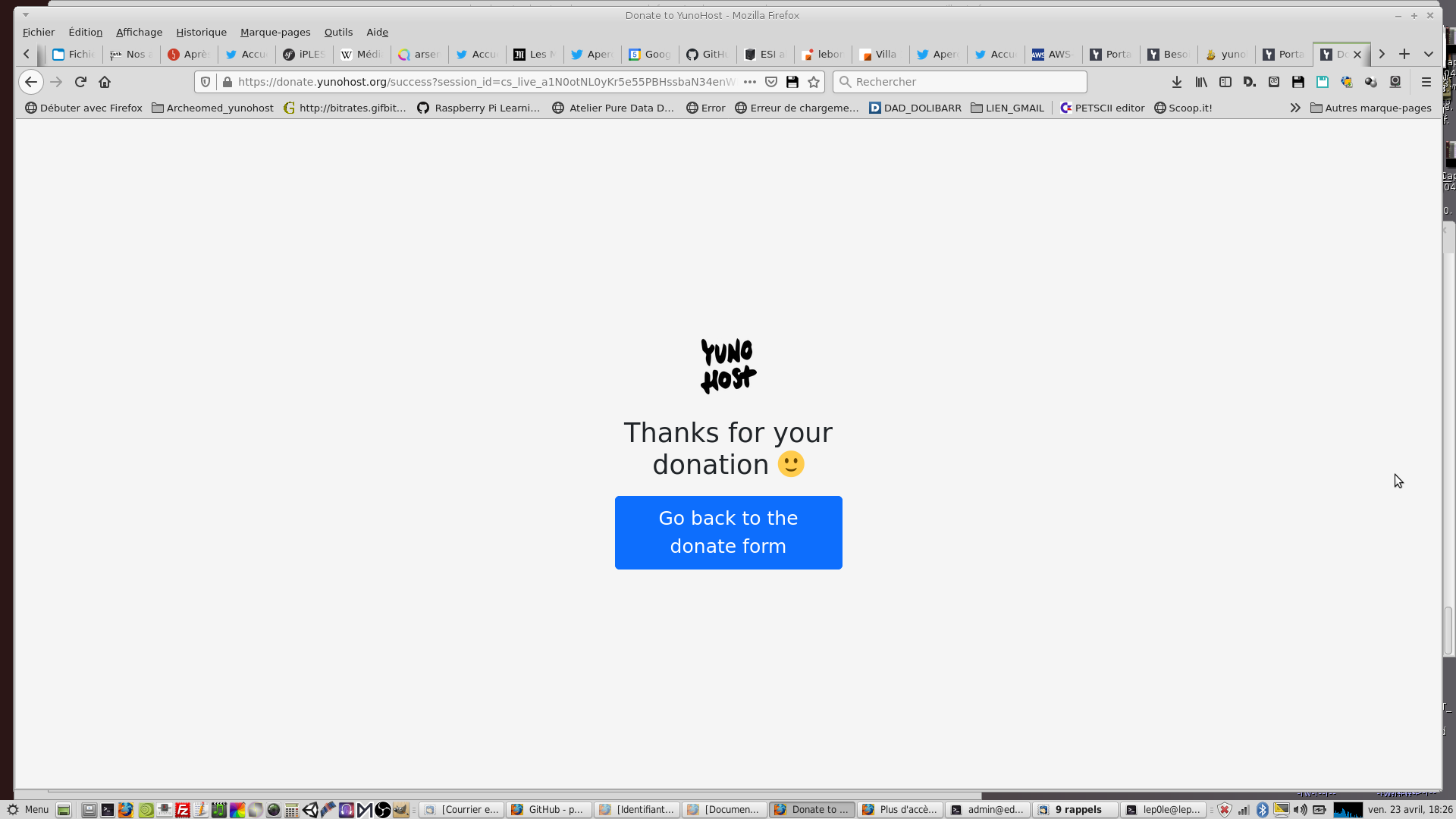The image size is (1456, 819).
Task: Bookmark this page with the star
Action: (x=814, y=82)
